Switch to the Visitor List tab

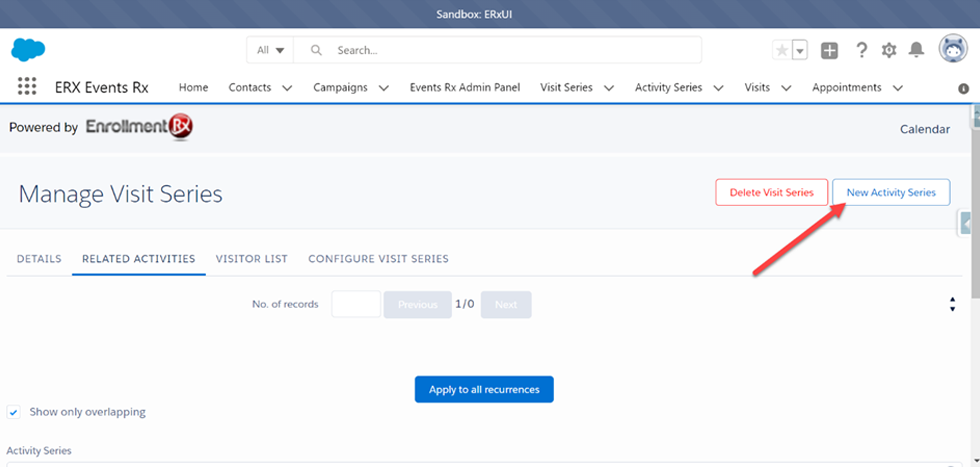[251, 259]
